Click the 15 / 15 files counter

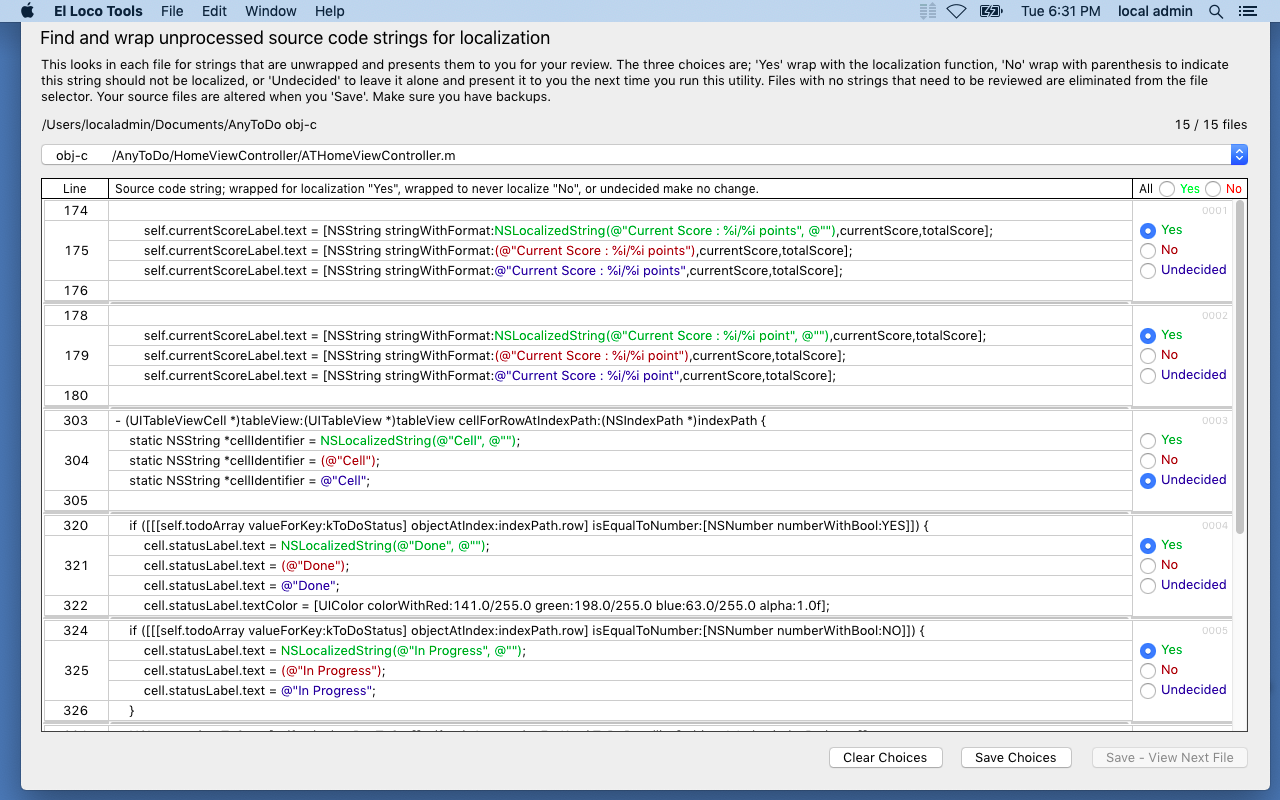(x=1211, y=125)
